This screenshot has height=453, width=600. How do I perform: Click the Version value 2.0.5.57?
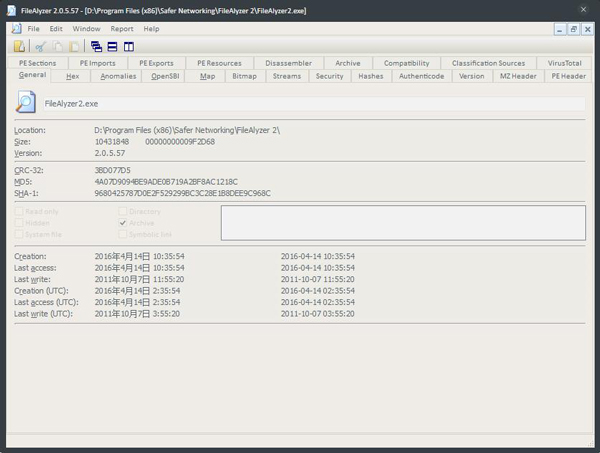(x=110, y=153)
